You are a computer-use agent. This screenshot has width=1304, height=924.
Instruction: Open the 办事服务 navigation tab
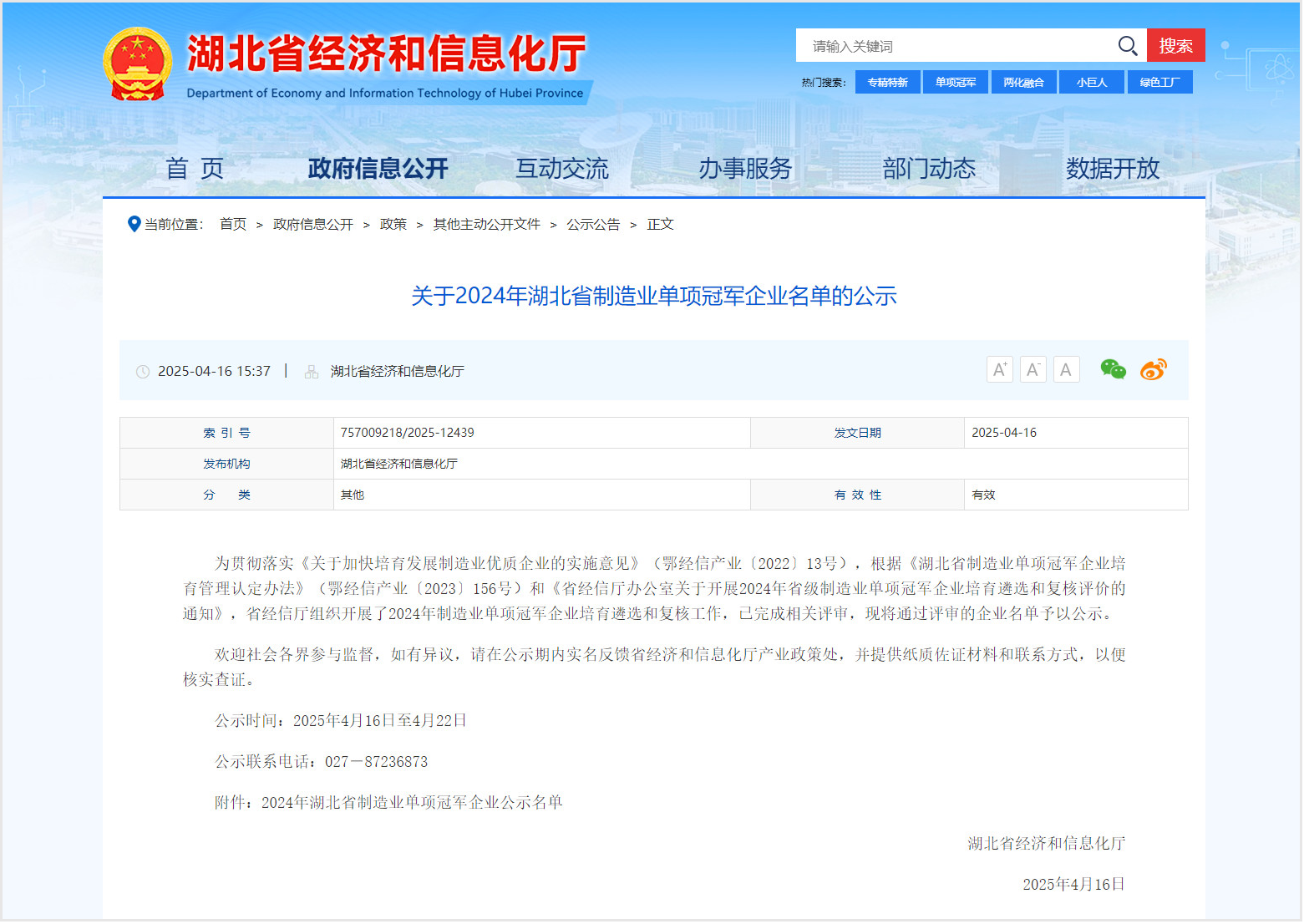coord(745,169)
